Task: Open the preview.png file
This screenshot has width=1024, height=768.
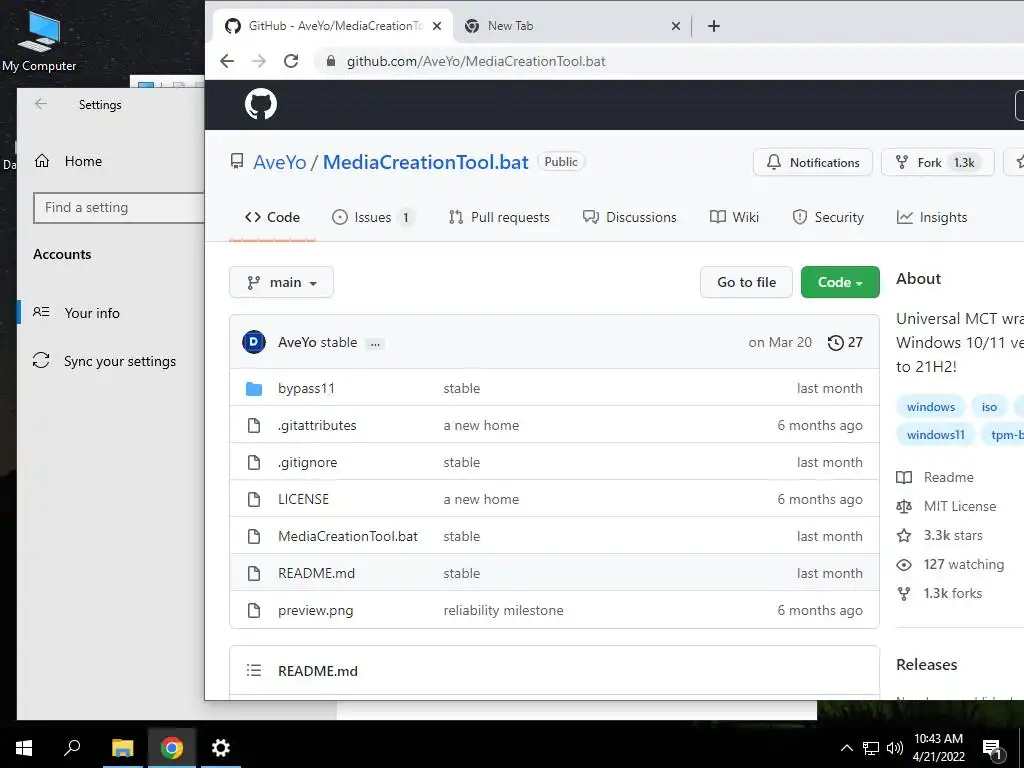Action: pyautogui.click(x=315, y=611)
